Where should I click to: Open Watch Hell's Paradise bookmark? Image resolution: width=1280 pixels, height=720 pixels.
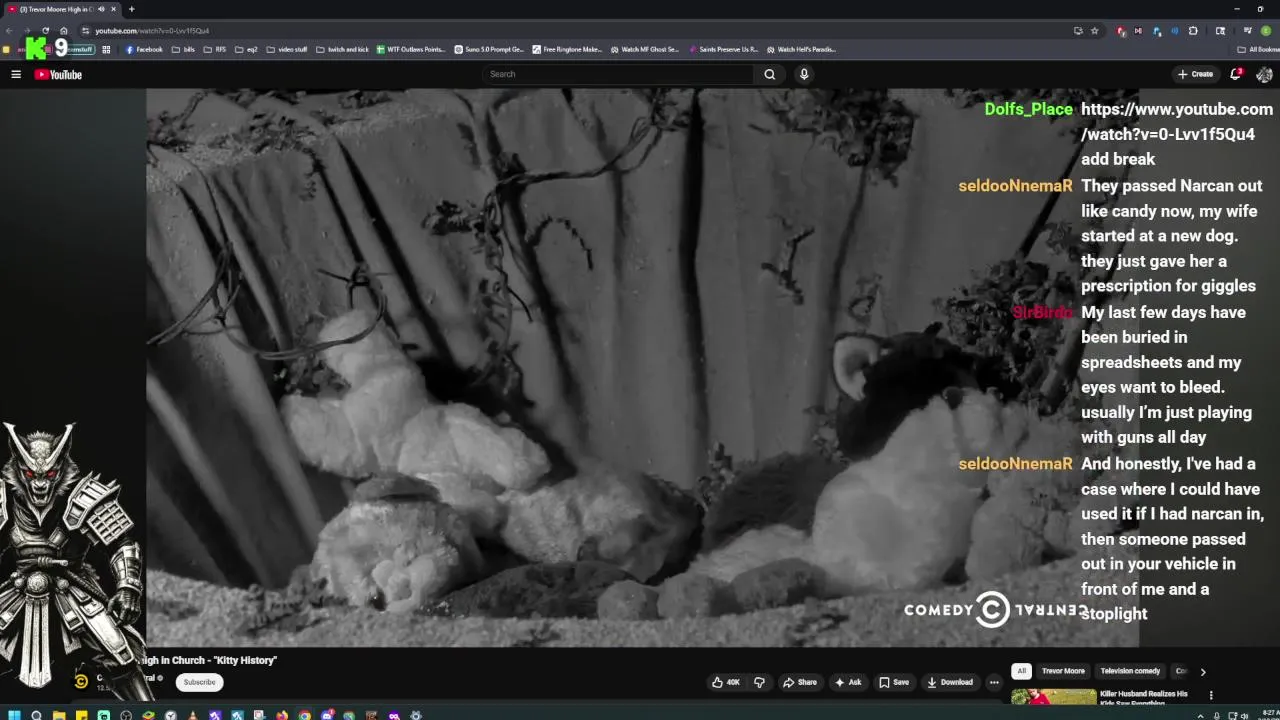pos(801,49)
